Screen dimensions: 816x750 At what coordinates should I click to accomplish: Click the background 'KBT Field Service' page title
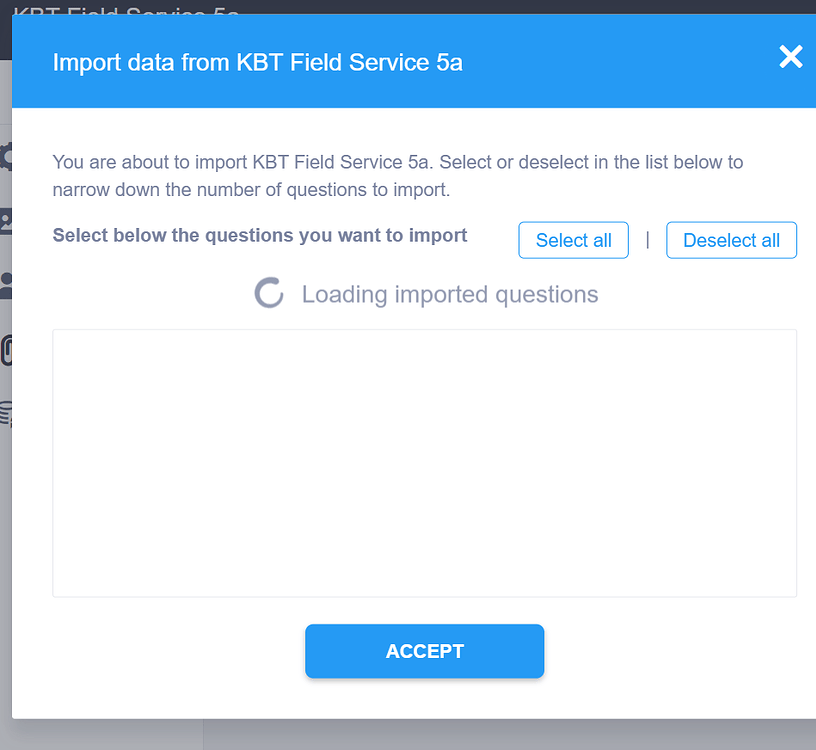click(x=125, y=8)
